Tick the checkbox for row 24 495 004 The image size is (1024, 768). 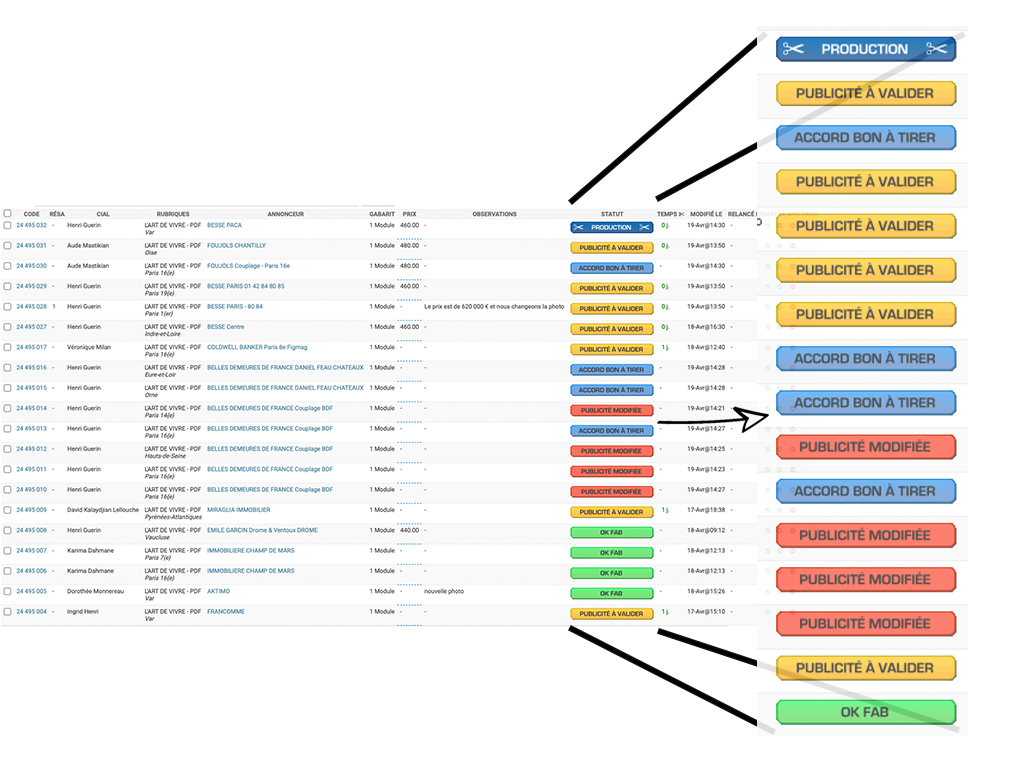8,612
